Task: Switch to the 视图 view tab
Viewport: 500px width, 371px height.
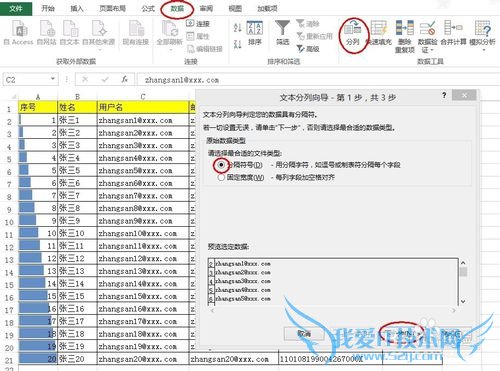Action: 235,8
